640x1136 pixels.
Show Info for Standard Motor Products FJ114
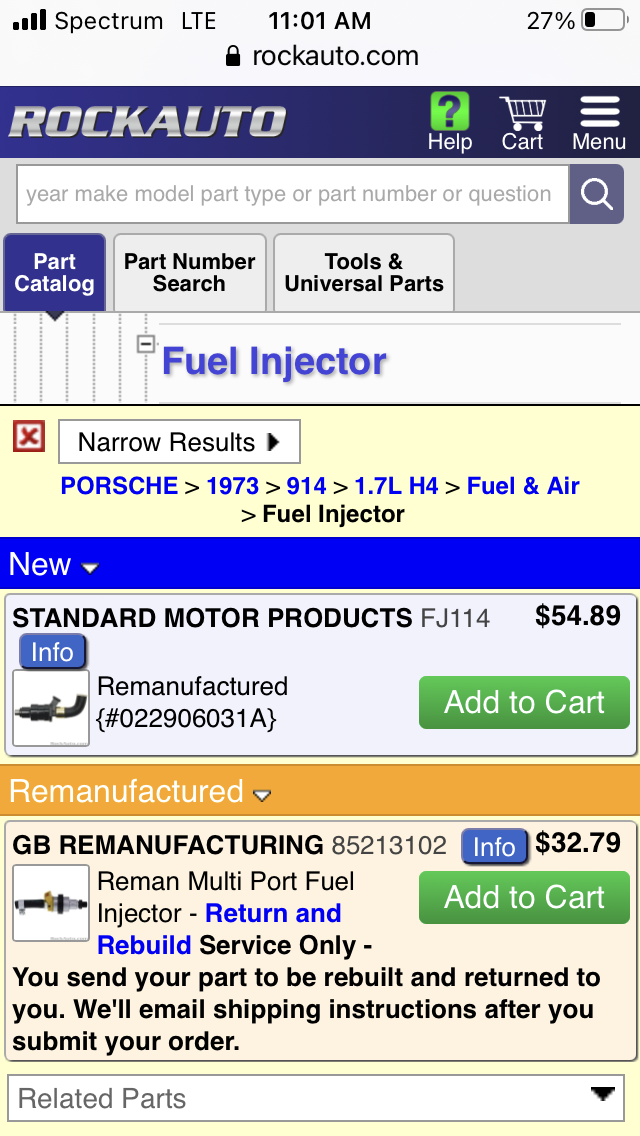point(52,652)
